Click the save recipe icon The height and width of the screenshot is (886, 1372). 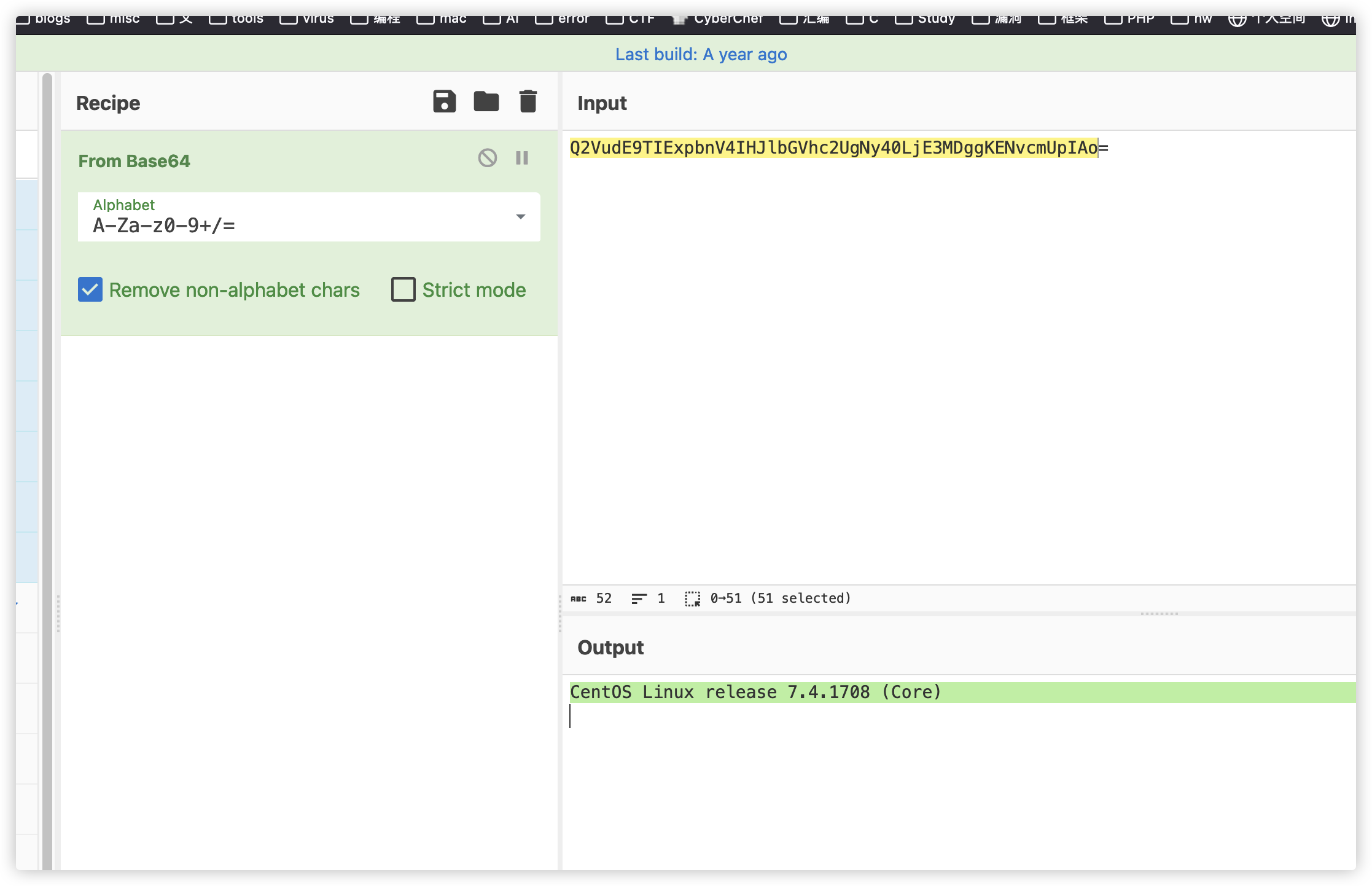(x=443, y=102)
